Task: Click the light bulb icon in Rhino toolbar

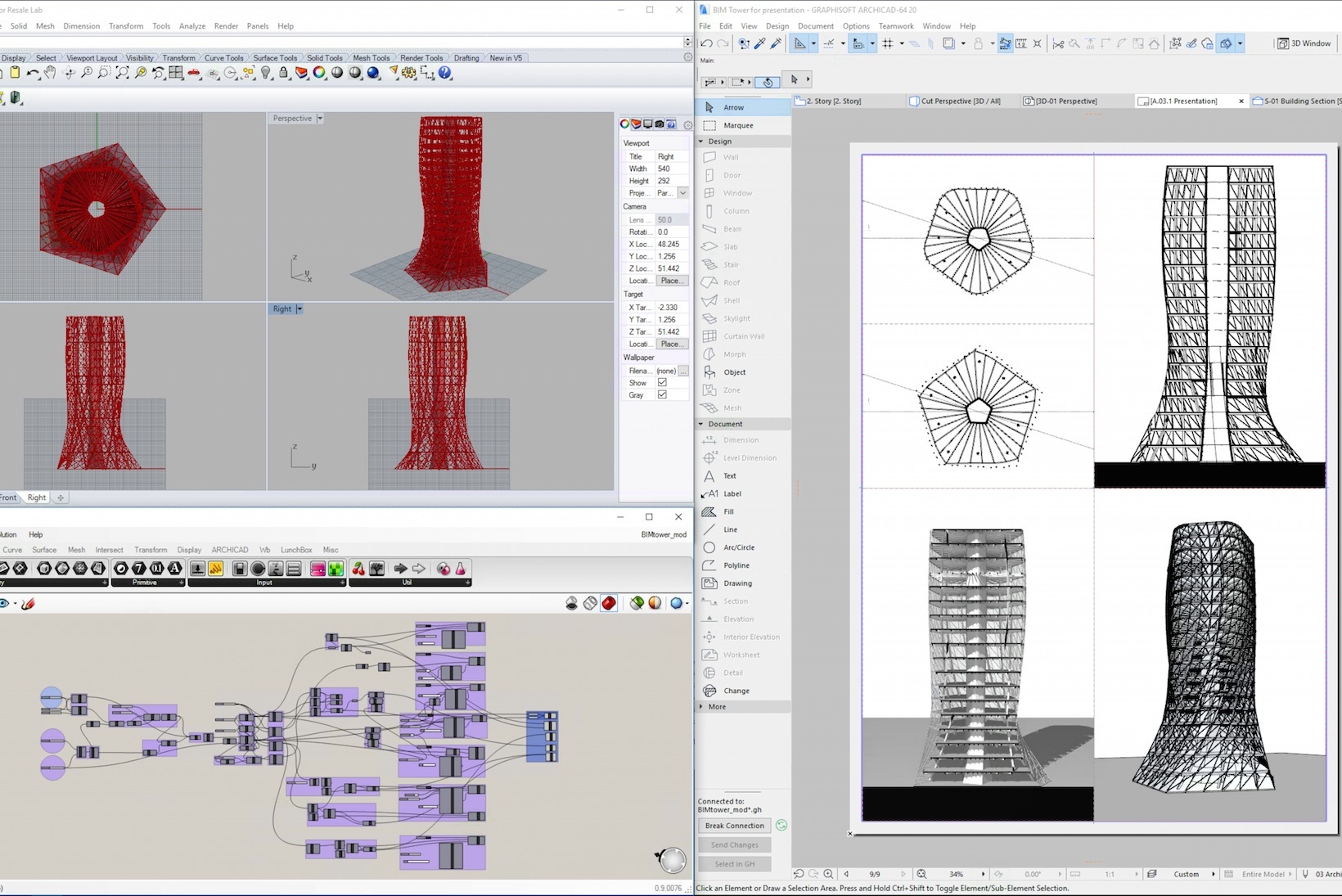Action: (x=265, y=73)
